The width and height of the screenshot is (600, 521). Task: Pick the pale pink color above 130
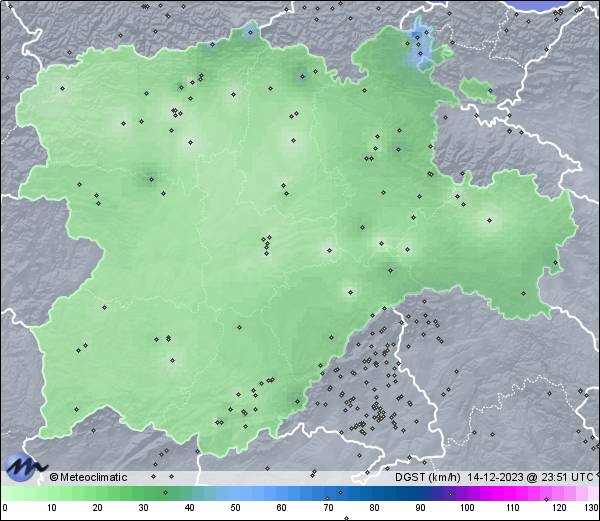[x=592, y=493]
